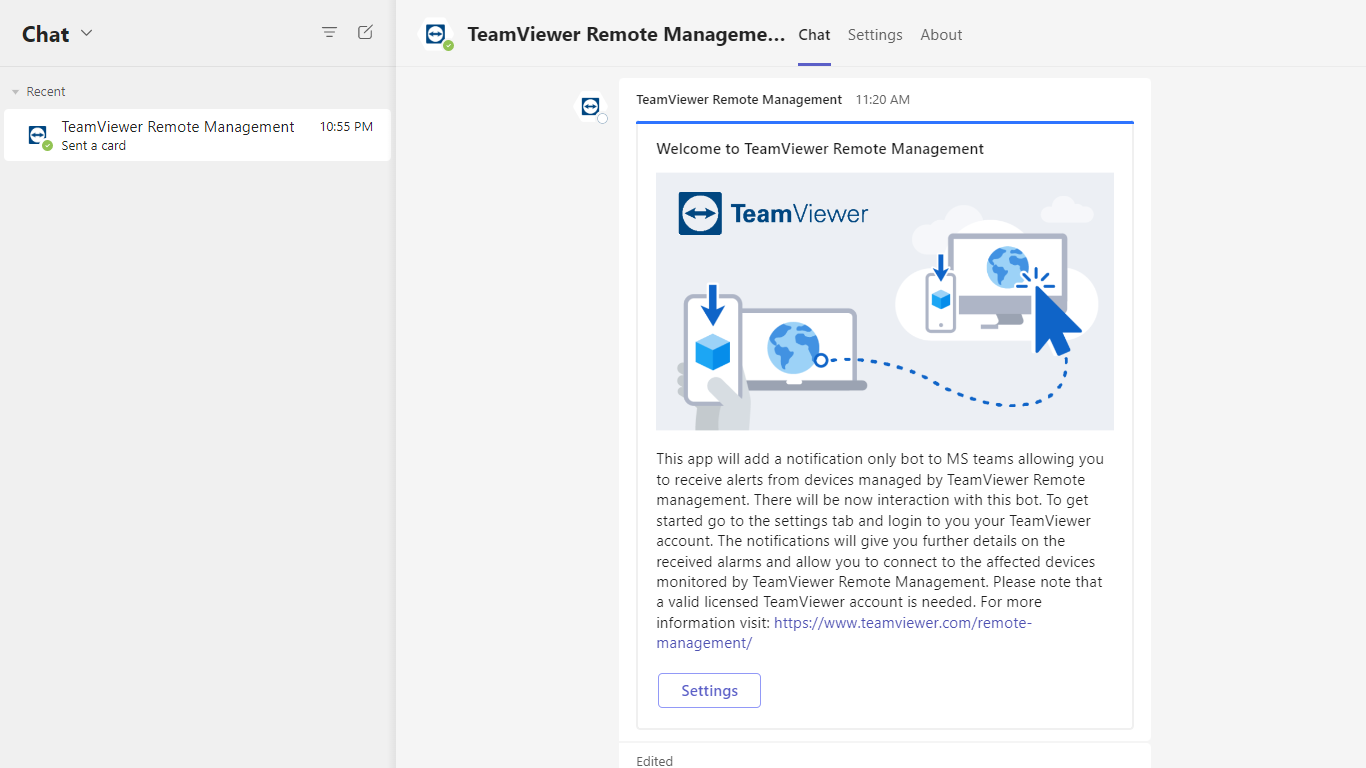This screenshot has width=1366, height=768.
Task: Click the TeamViewer bot avatar beside the message
Action: coord(590,107)
